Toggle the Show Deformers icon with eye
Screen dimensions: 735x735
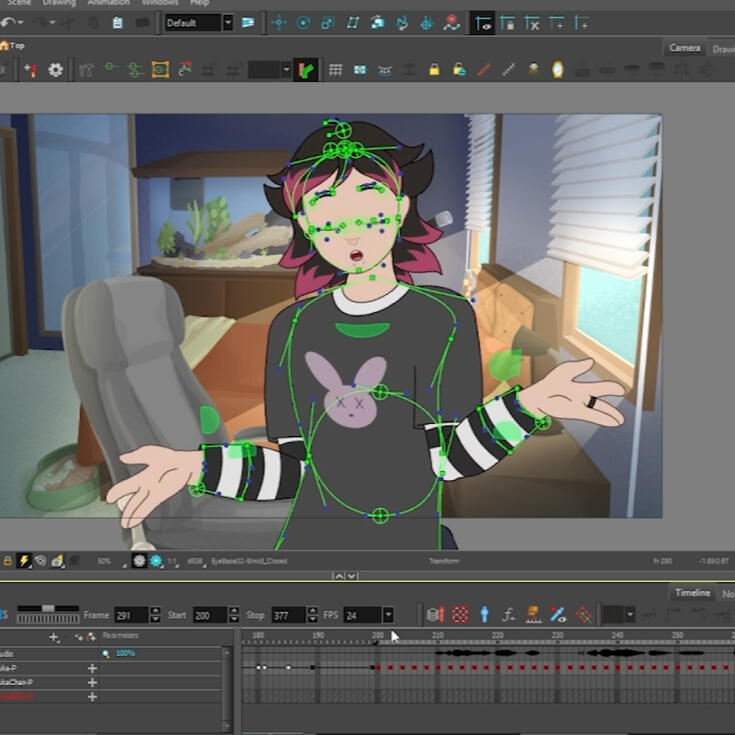pyautogui.click(x=483, y=22)
